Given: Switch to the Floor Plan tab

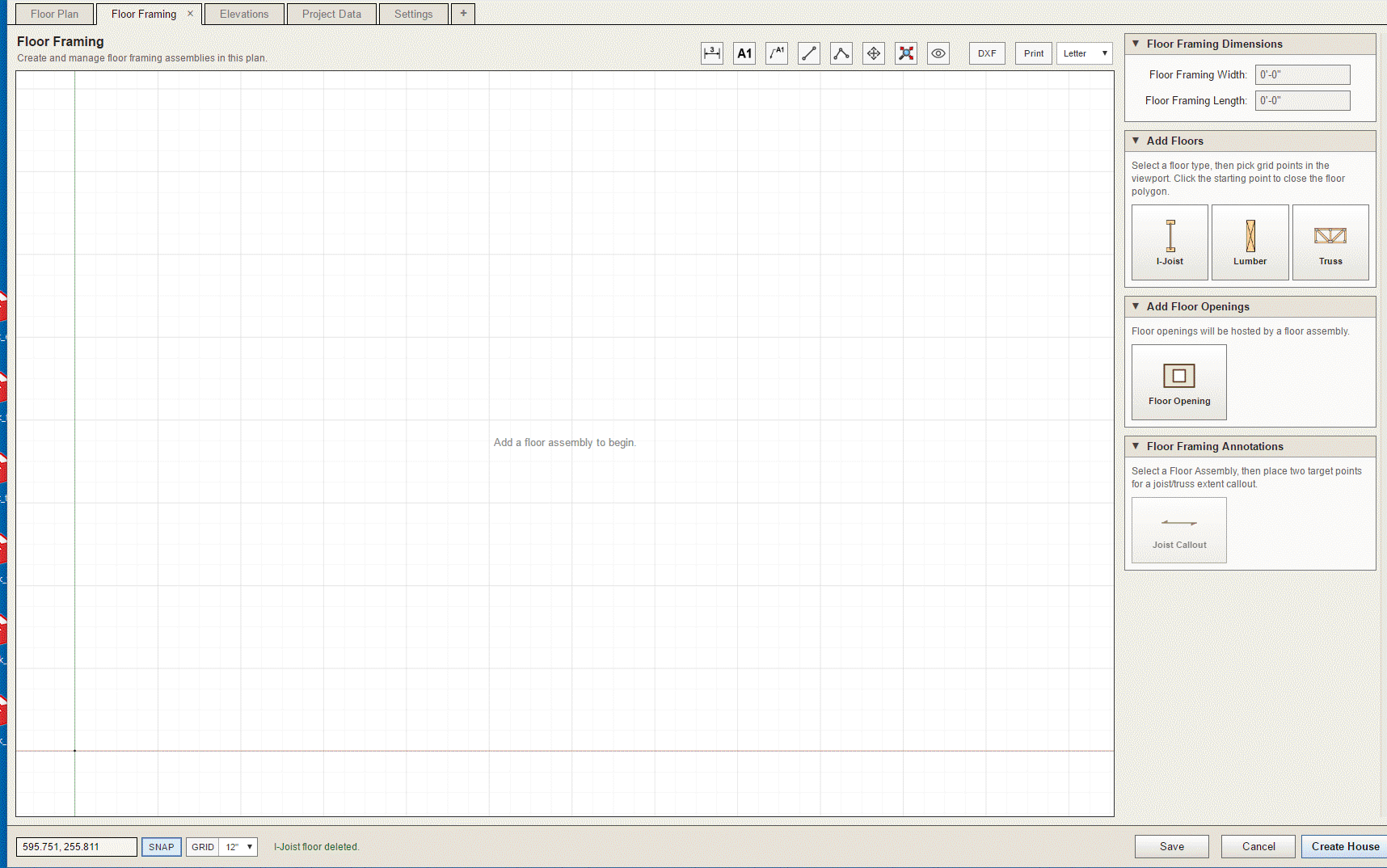Looking at the screenshot, I should click(x=54, y=14).
